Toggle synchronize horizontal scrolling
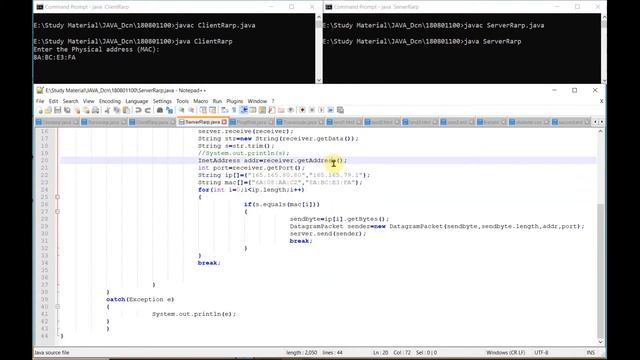Screen dimensions: 640x360 click(x=212, y=110)
